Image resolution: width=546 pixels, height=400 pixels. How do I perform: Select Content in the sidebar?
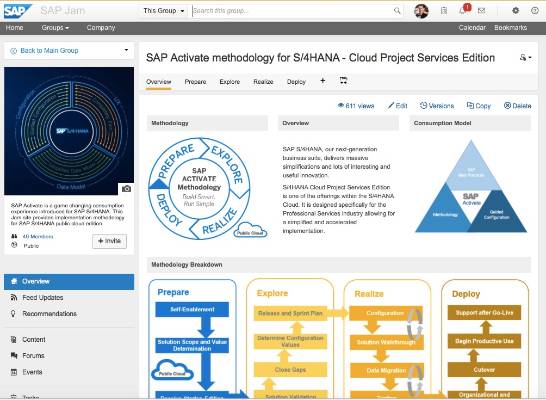coord(34,339)
